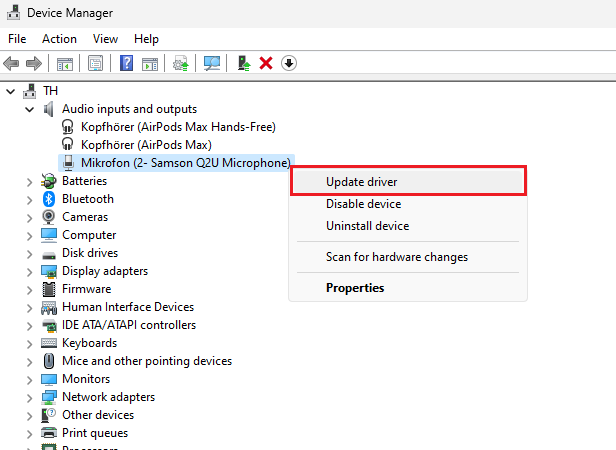Expand the Bluetooth category

pyautogui.click(x=29, y=199)
